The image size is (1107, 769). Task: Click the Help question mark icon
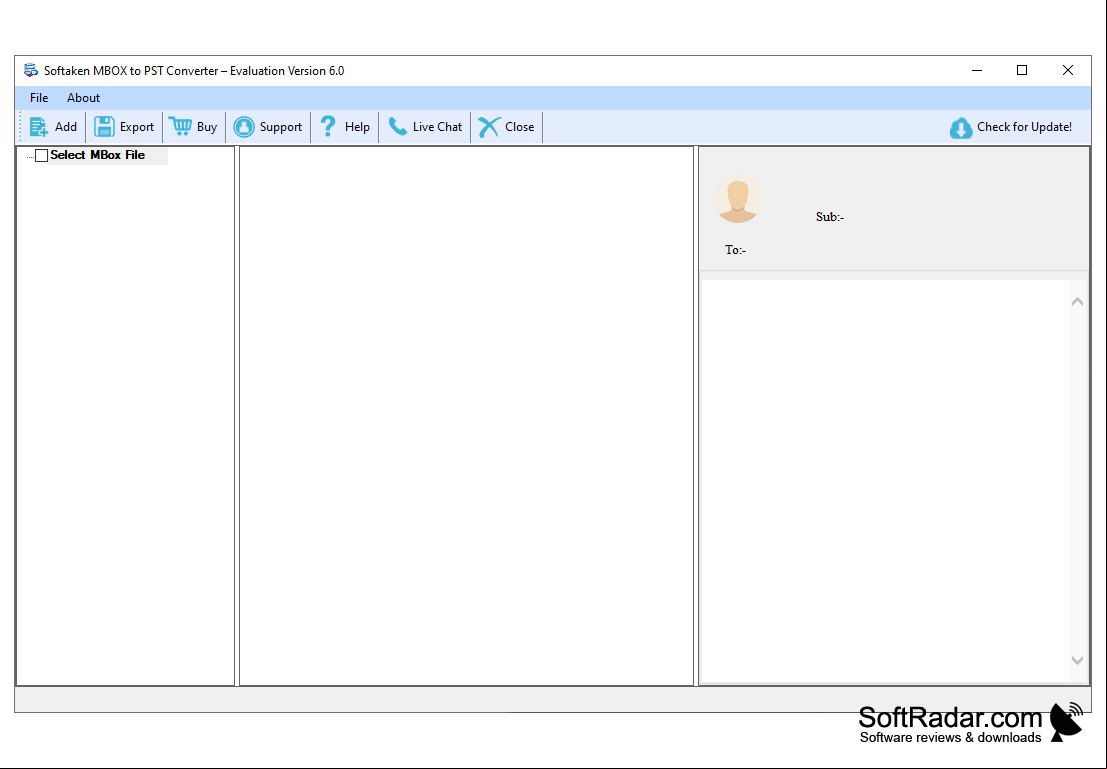click(328, 126)
